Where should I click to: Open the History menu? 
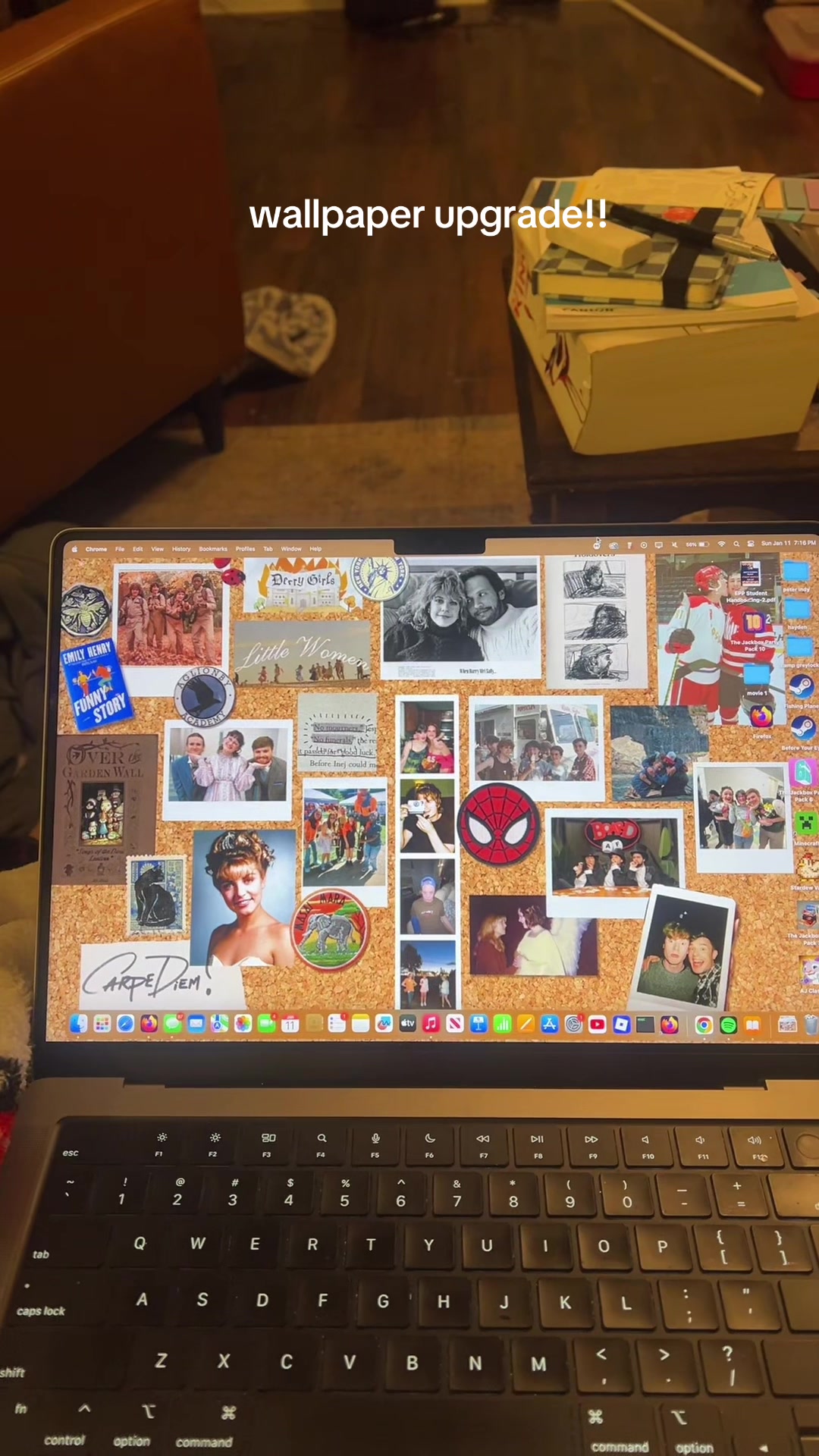click(x=181, y=548)
